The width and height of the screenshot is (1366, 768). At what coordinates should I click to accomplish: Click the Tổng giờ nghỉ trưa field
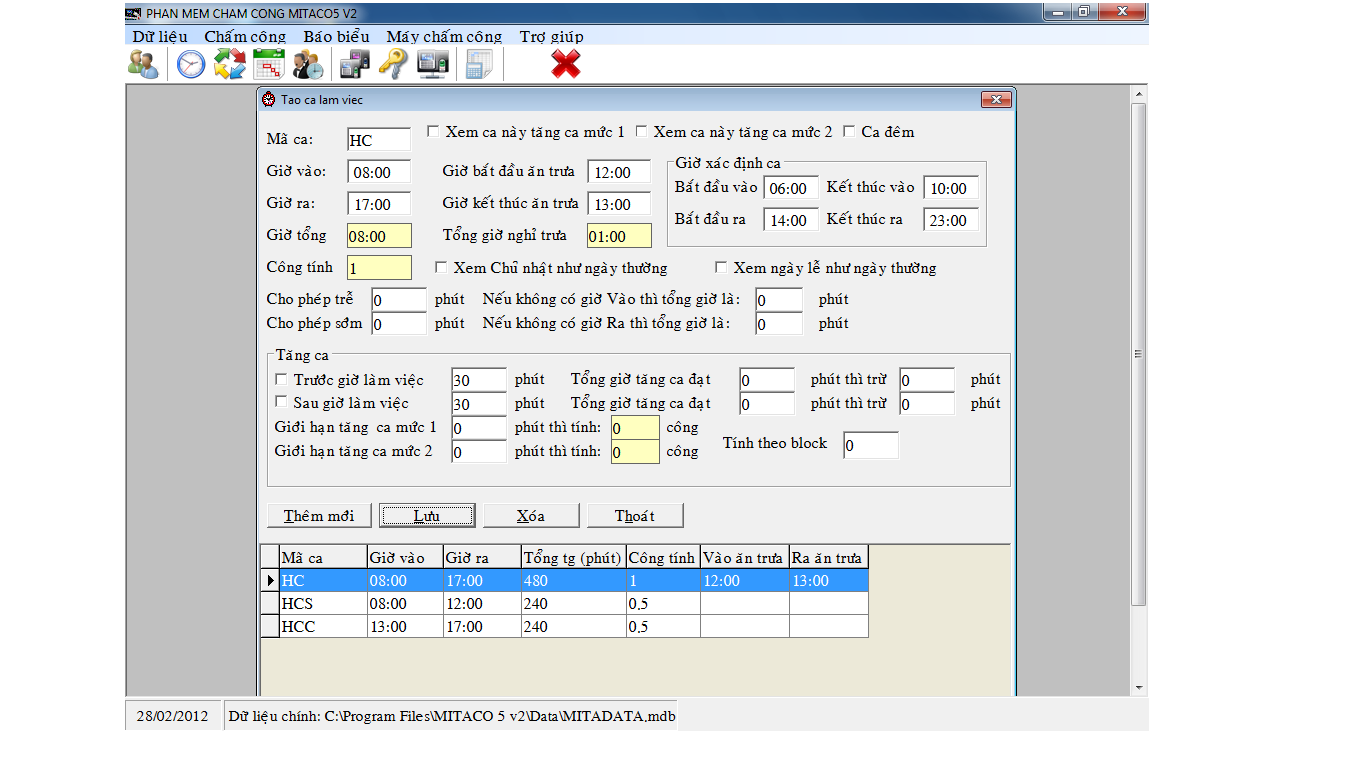pyautogui.click(x=619, y=236)
